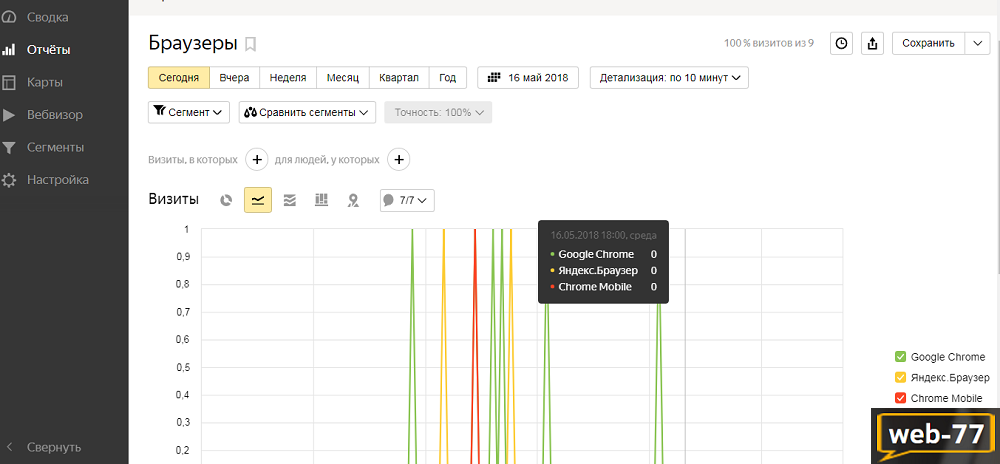Select the Неделя period tab
Screen dimensions: 1000x464
pyautogui.click(x=288, y=78)
